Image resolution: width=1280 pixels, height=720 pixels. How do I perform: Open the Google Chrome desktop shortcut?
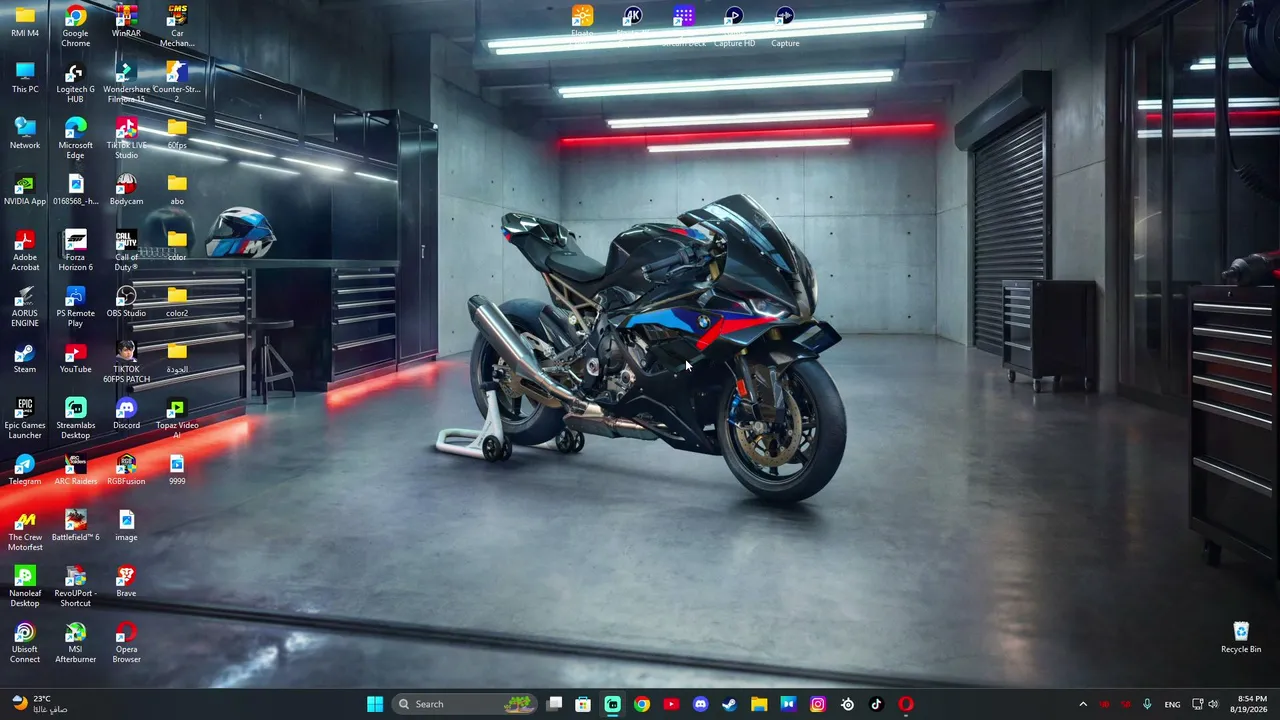click(x=75, y=26)
